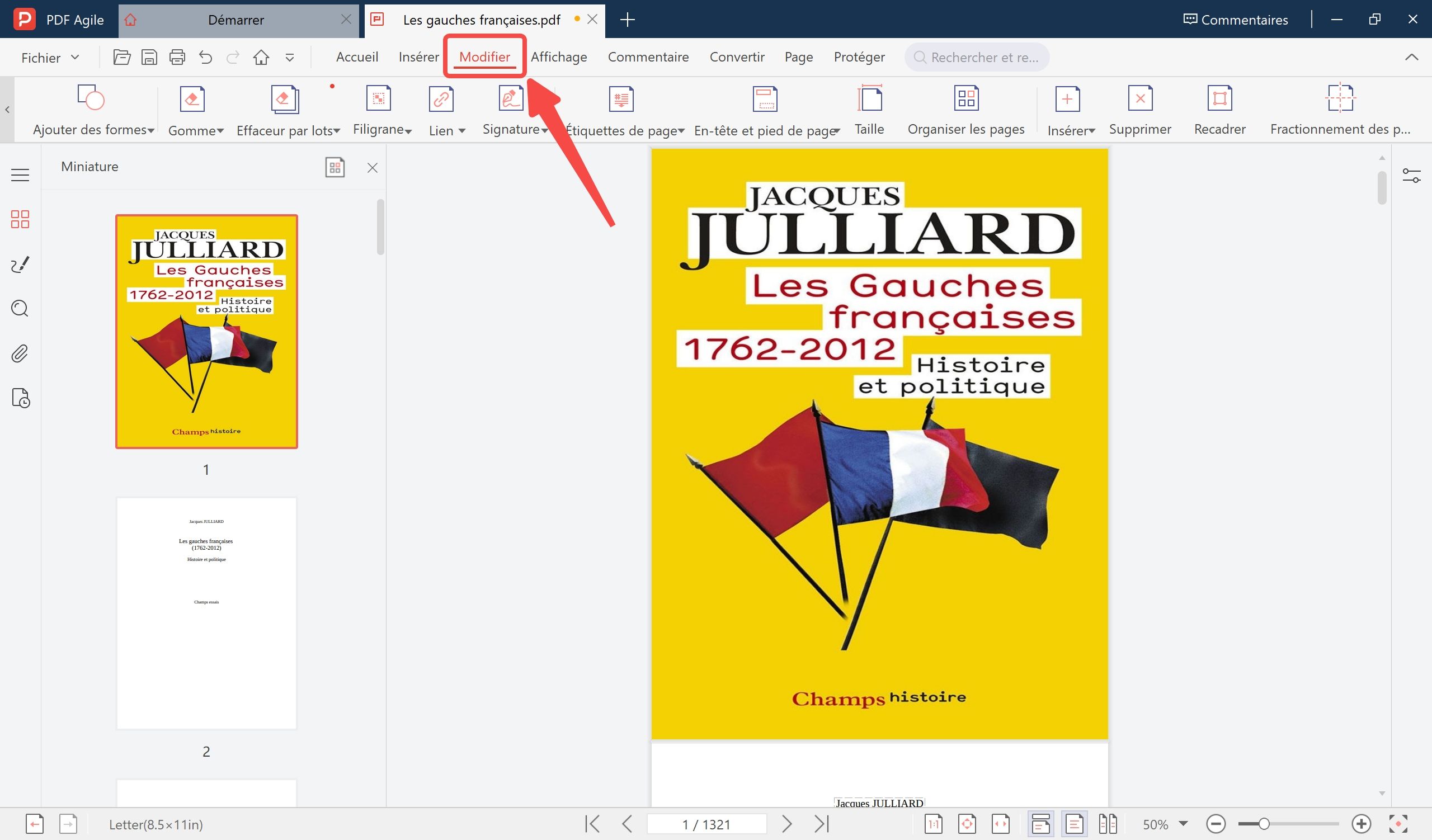
Task: Switch to the Protéger tab
Action: point(859,57)
